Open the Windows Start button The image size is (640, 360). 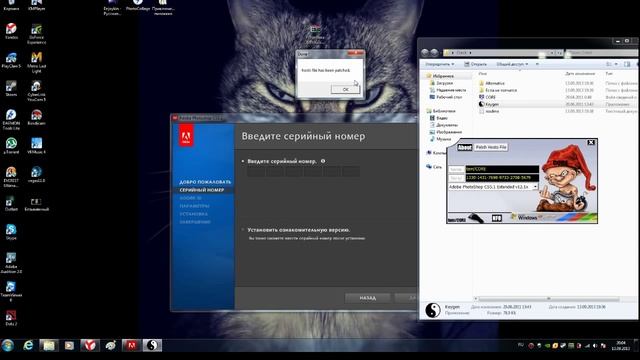[8, 345]
